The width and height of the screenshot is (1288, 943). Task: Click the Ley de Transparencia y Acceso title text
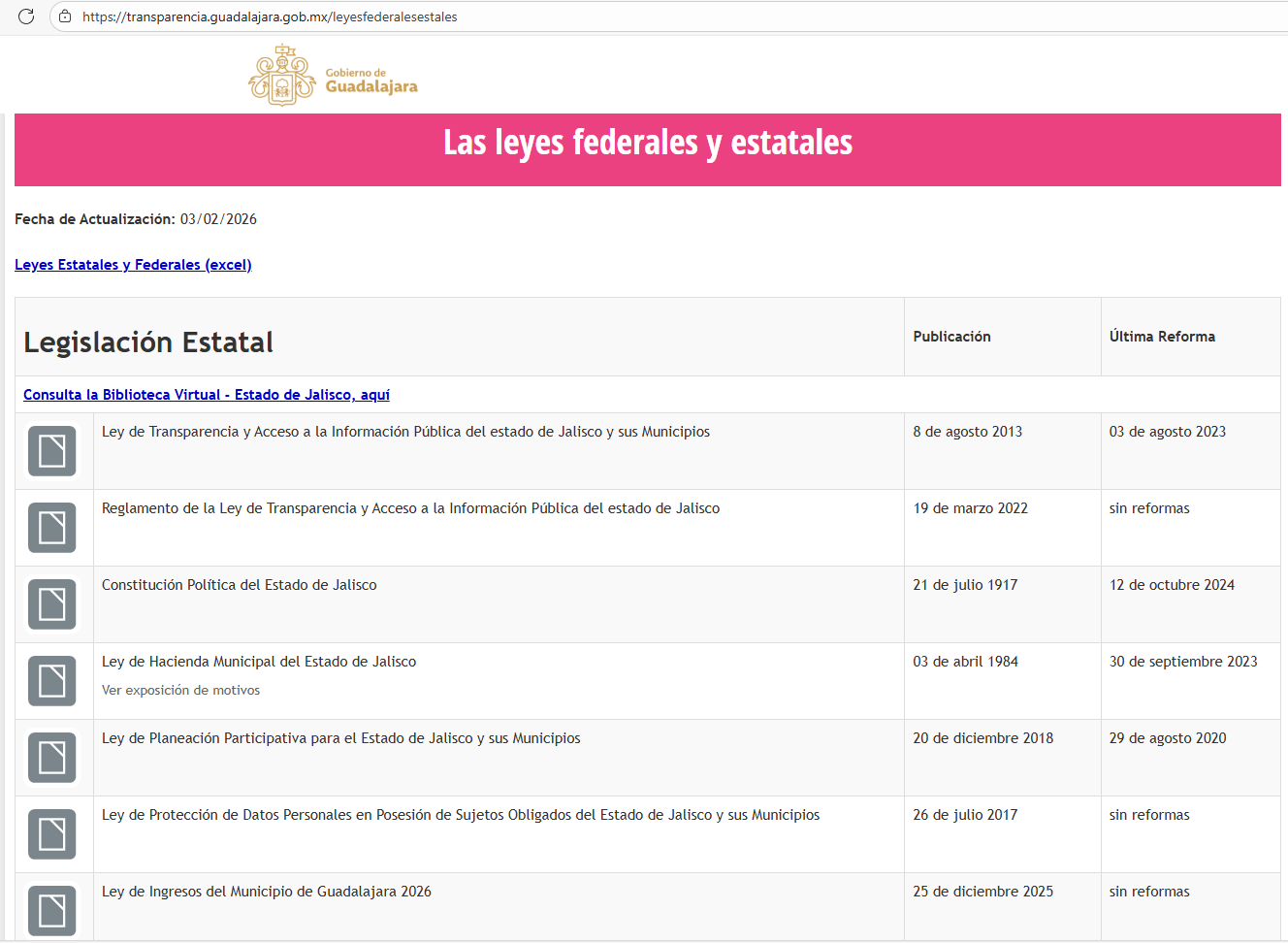click(405, 432)
